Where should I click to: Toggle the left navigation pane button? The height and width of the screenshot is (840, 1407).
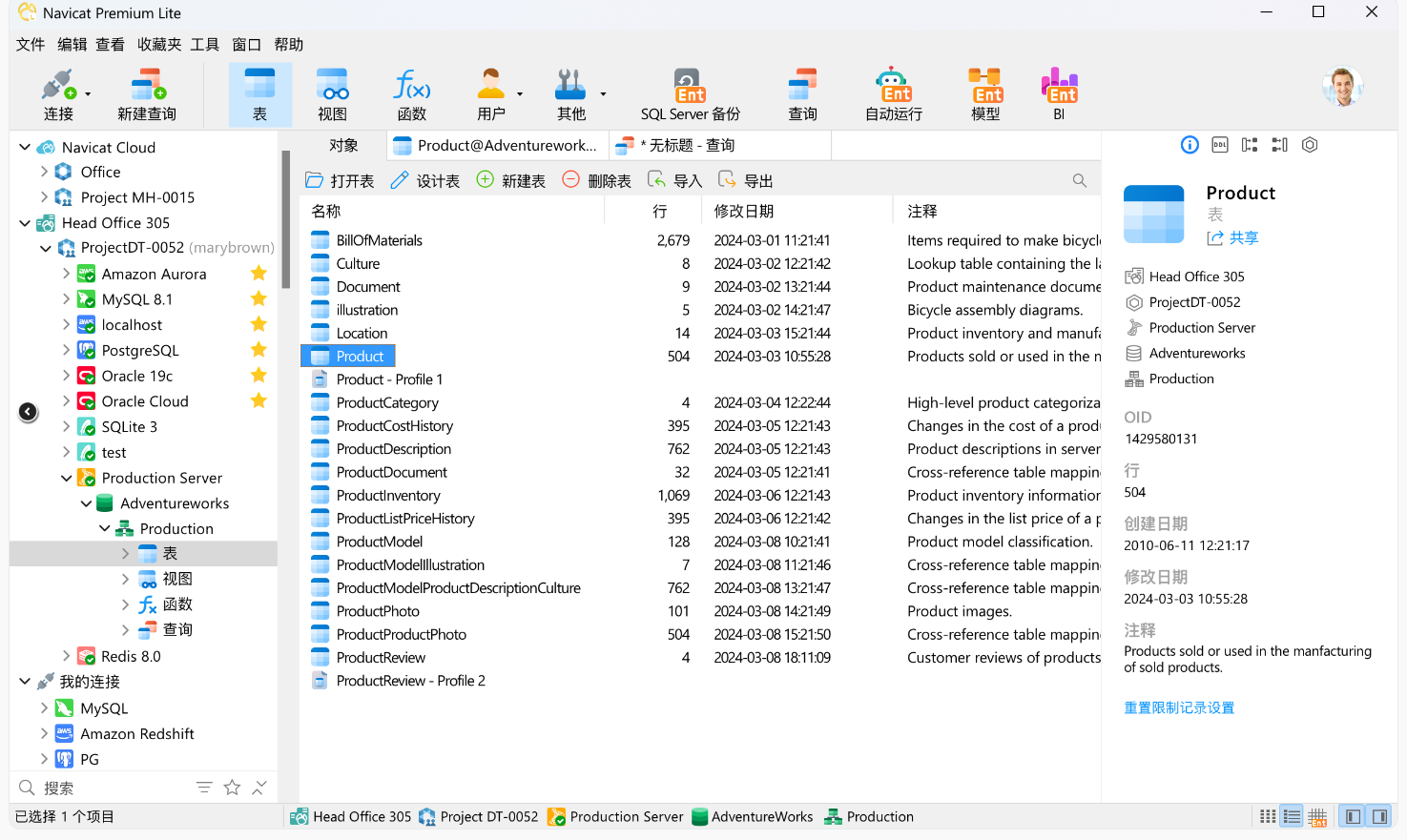pyautogui.click(x=1353, y=816)
